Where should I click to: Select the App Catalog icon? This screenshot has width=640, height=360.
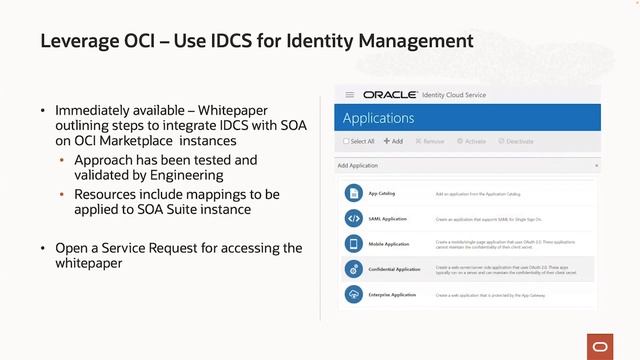coord(353,193)
